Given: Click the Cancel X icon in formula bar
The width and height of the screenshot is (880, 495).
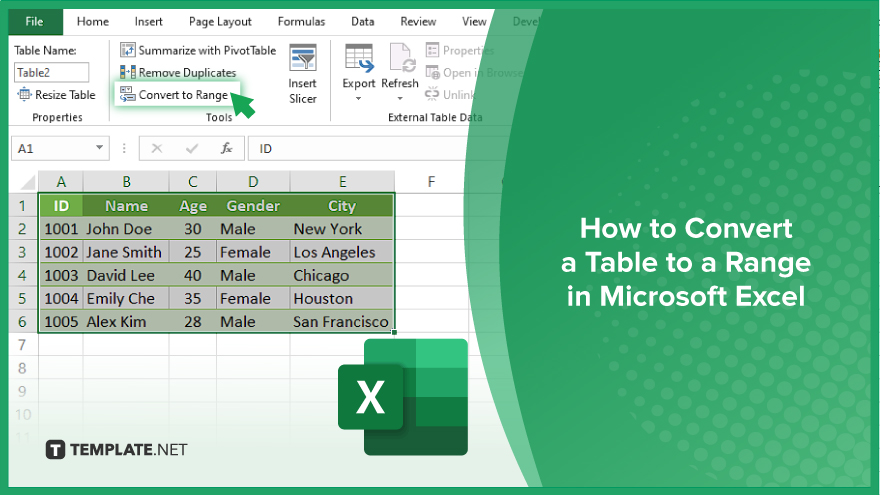Looking at the screenshot, I should 157,149.
